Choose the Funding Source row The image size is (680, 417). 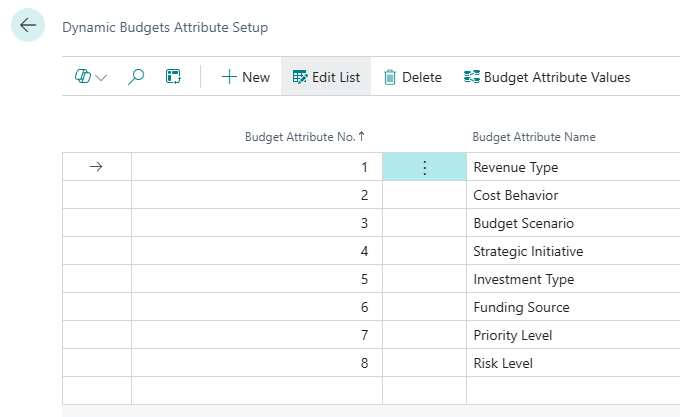click(x=521, y=308)
